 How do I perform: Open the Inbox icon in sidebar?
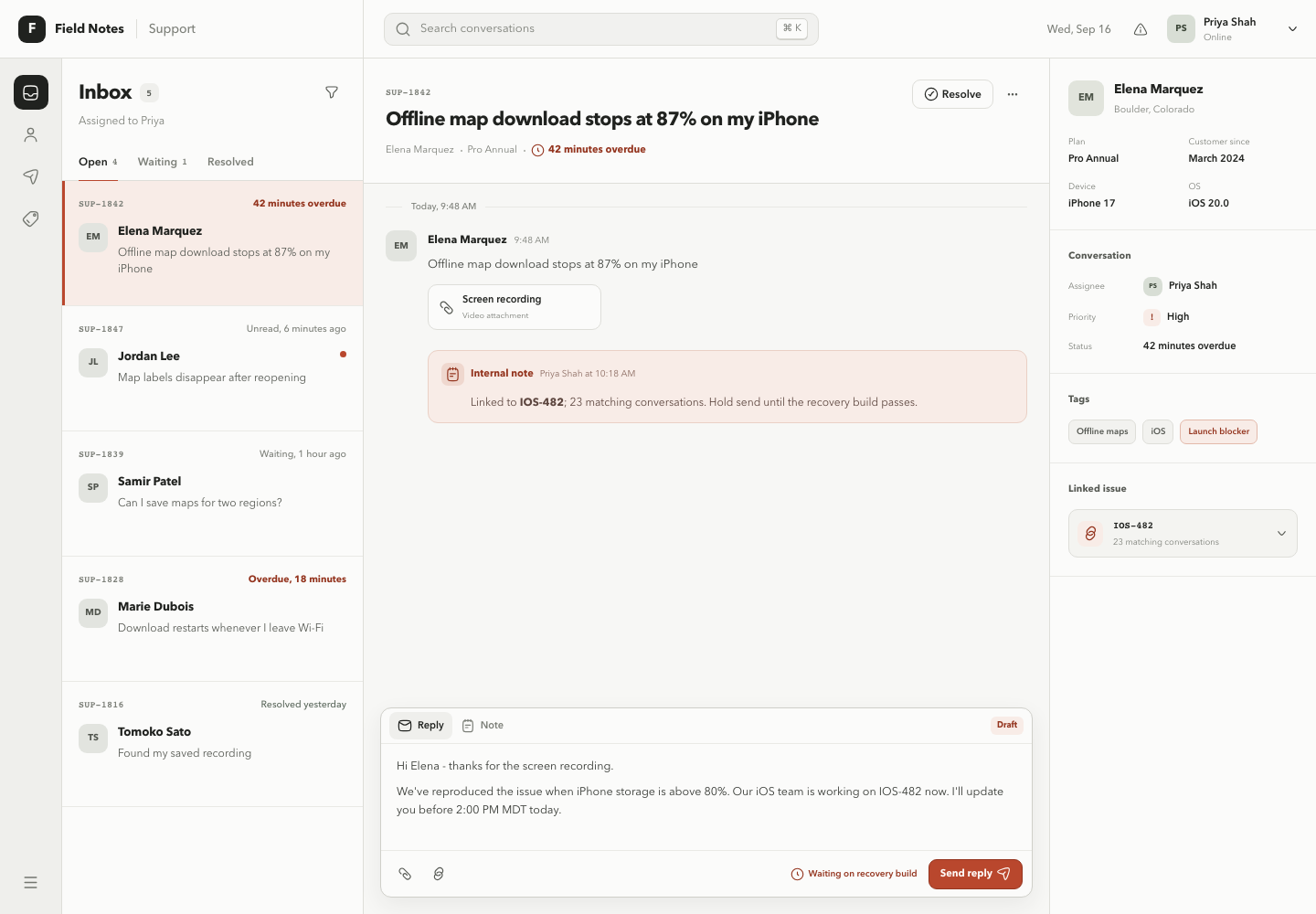tap(31, 92)
